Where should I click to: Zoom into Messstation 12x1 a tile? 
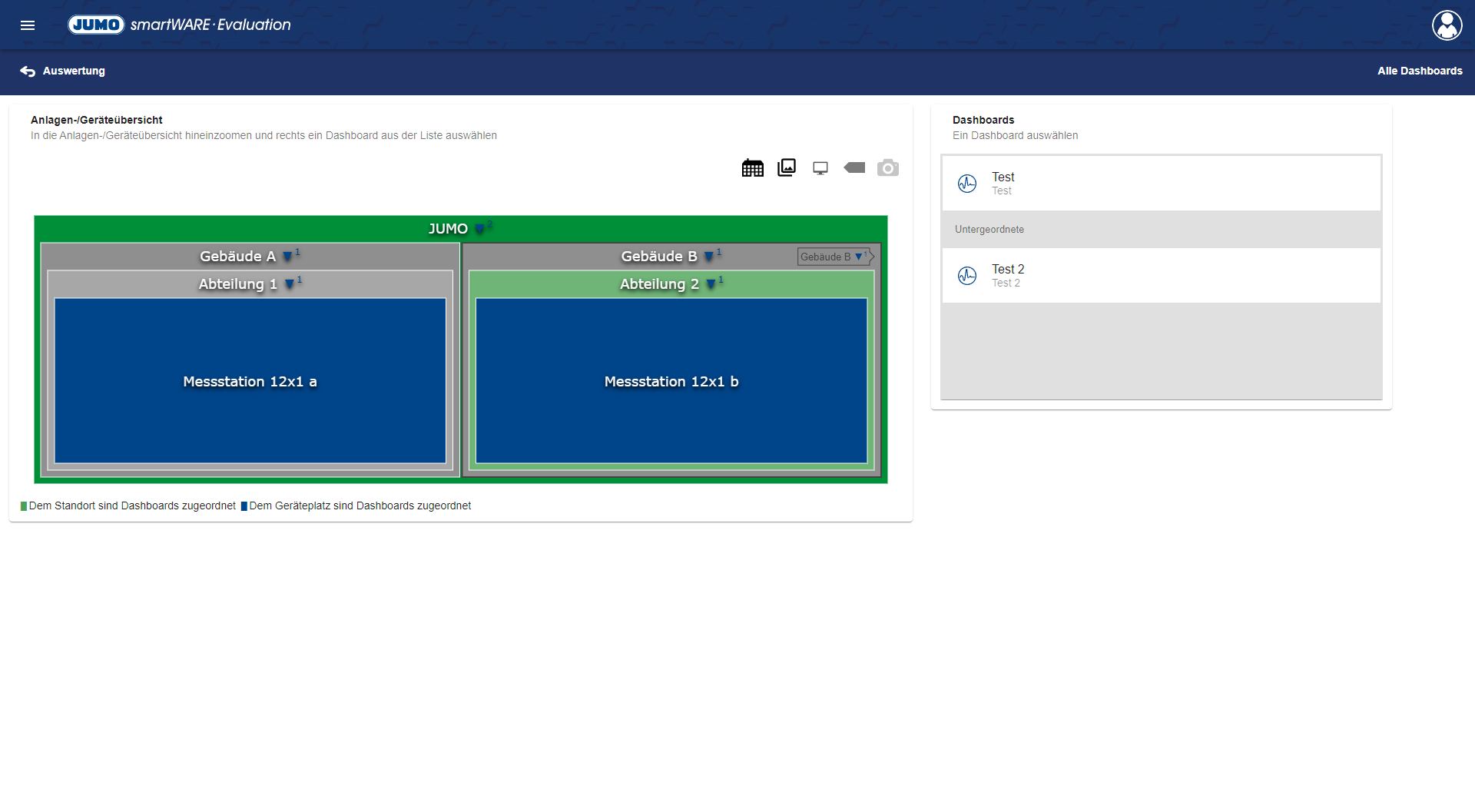250,382
